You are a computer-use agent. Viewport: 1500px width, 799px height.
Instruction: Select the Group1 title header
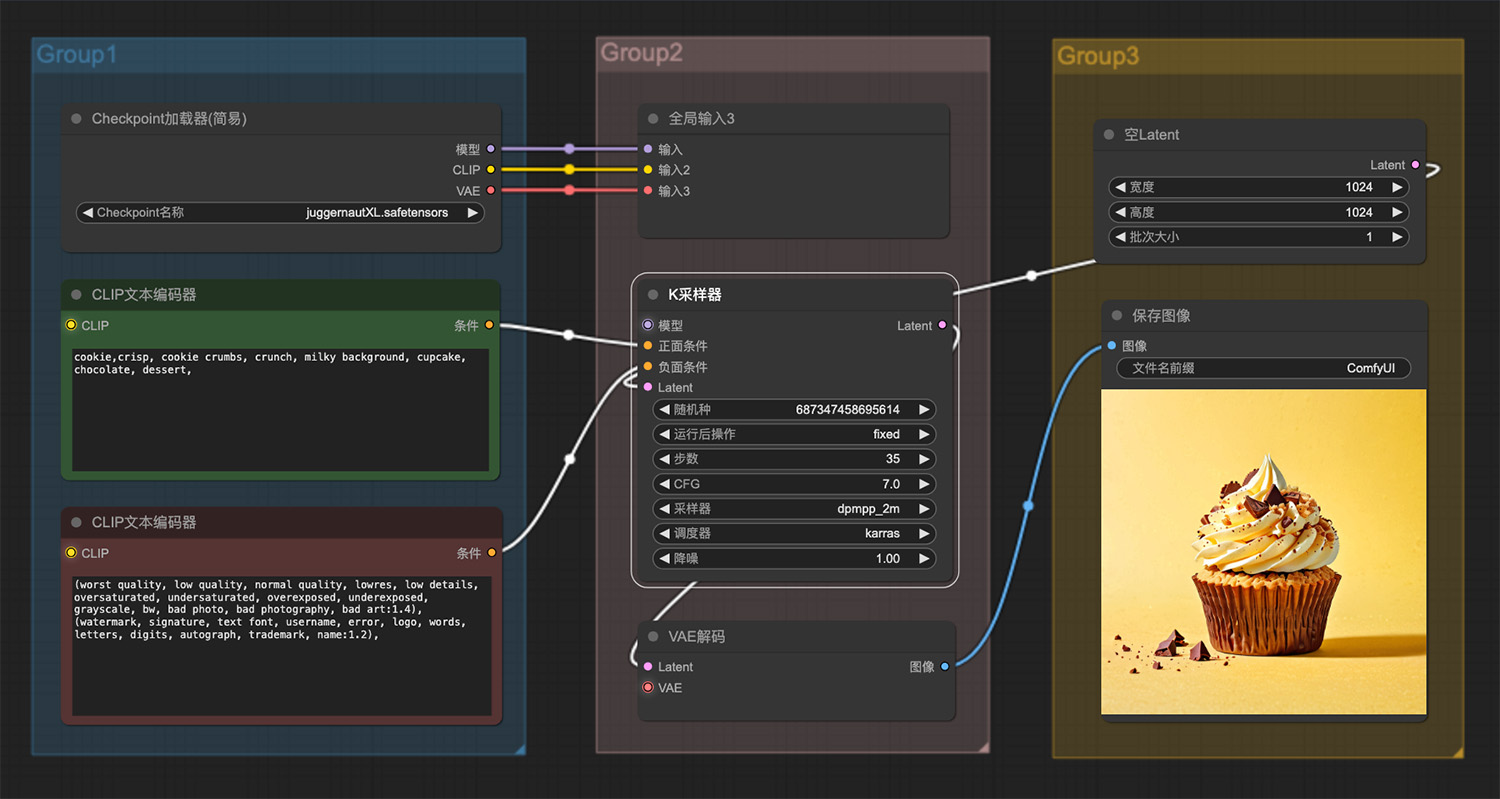coord(77,55)
